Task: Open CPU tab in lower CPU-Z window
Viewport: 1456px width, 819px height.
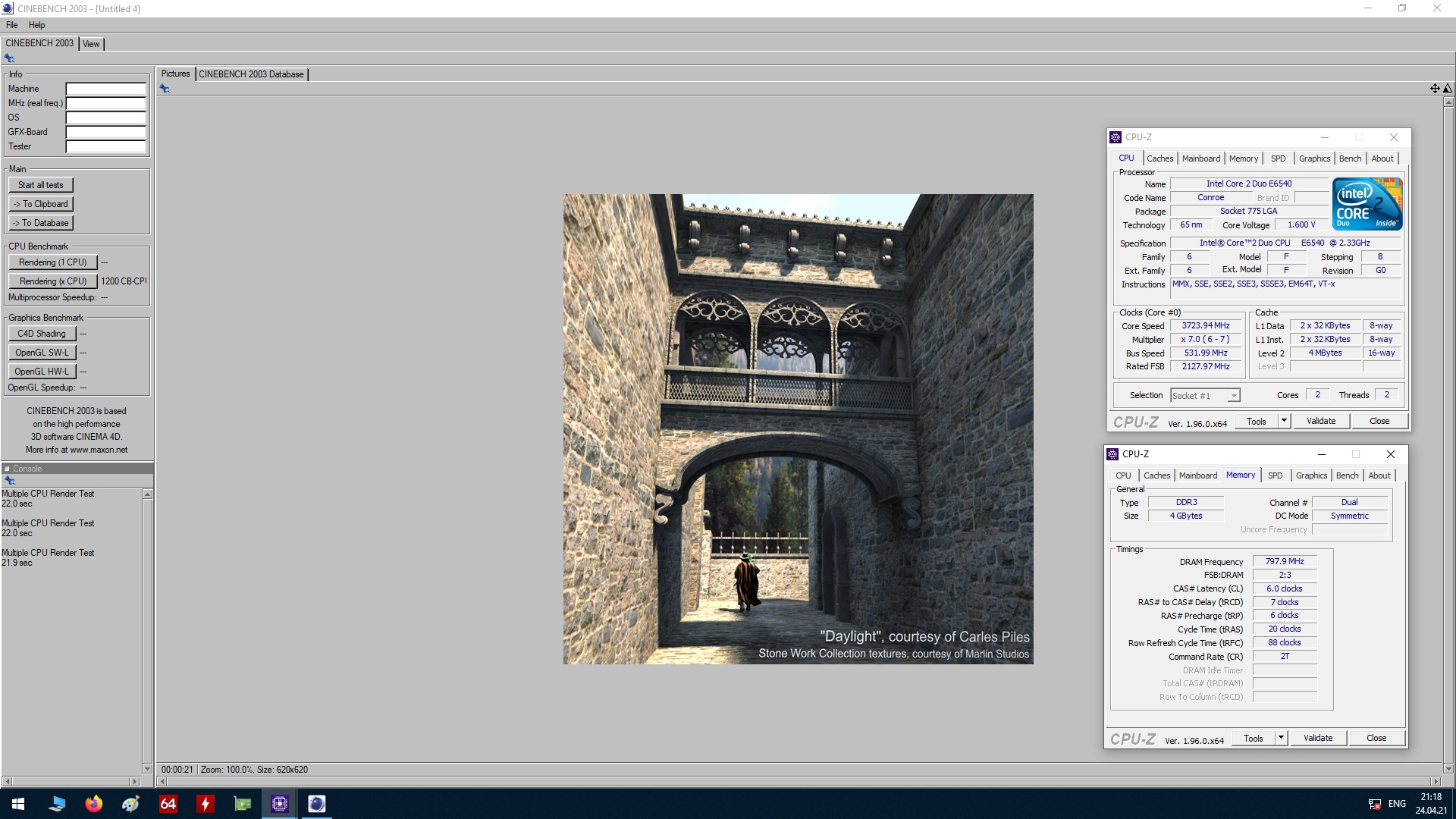Action: (x=1123, y=475)
